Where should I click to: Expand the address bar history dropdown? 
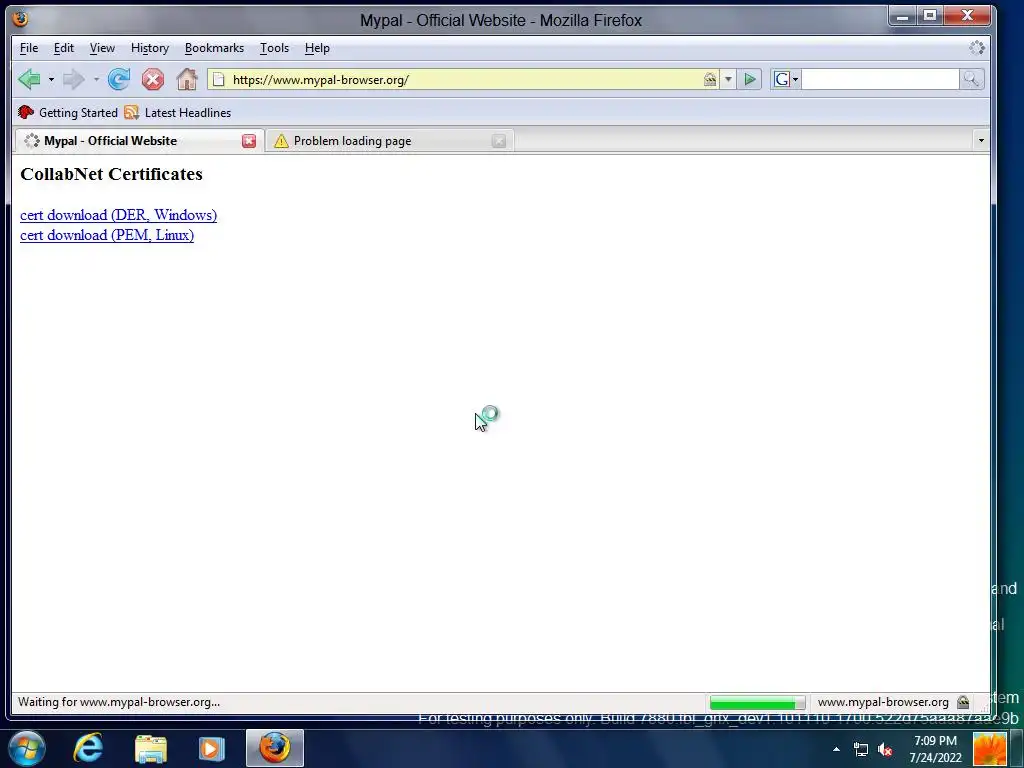[x=728, y=80]
